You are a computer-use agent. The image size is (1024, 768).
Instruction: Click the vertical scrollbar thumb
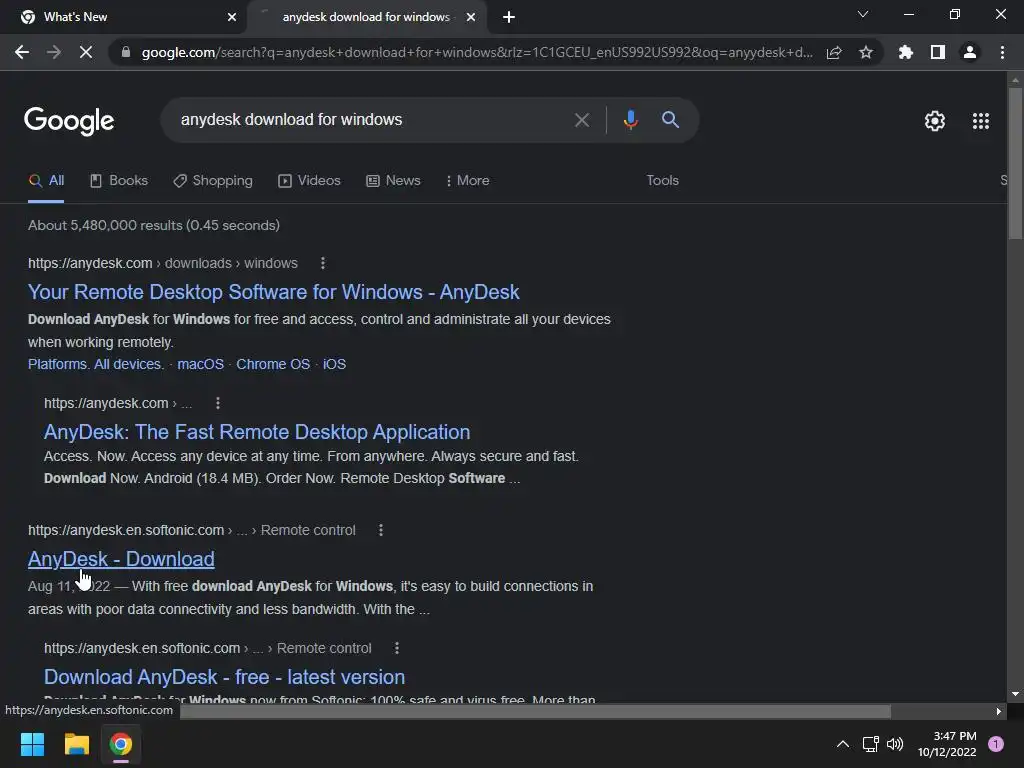click(1015, 163)
